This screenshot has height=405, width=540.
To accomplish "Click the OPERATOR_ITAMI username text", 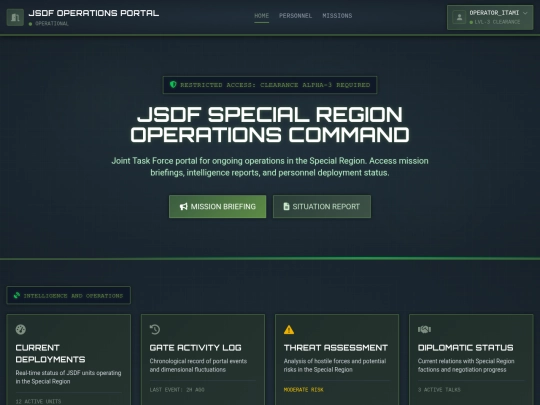I will (494, 13).
